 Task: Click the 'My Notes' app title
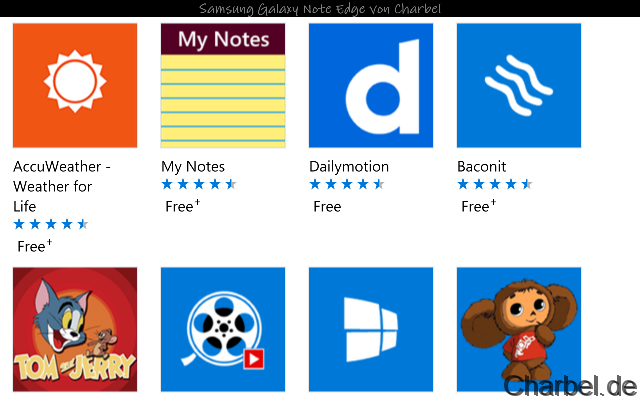[193, 166]
